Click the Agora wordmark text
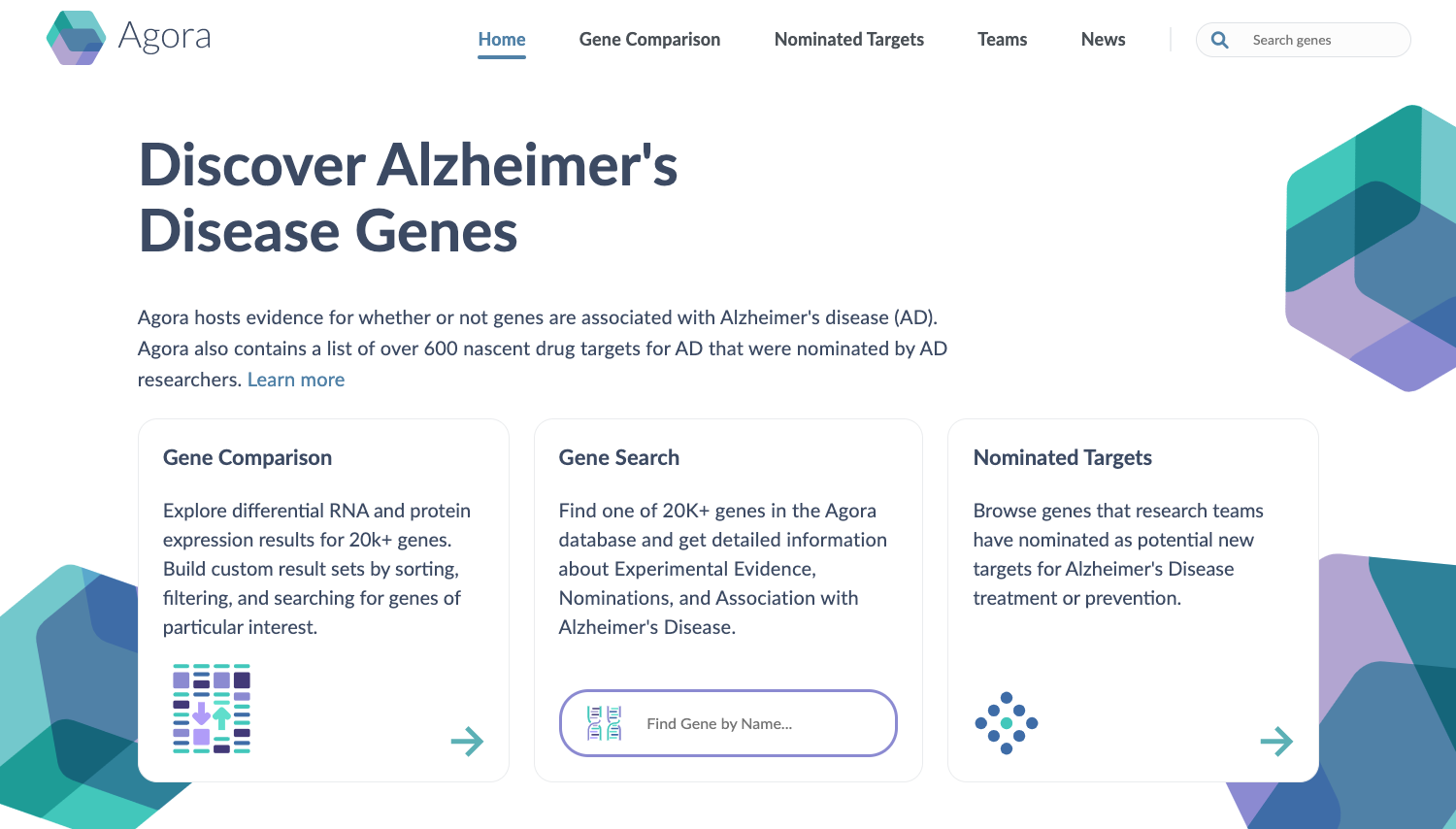Screen dimensions: 1456x829 164,37
